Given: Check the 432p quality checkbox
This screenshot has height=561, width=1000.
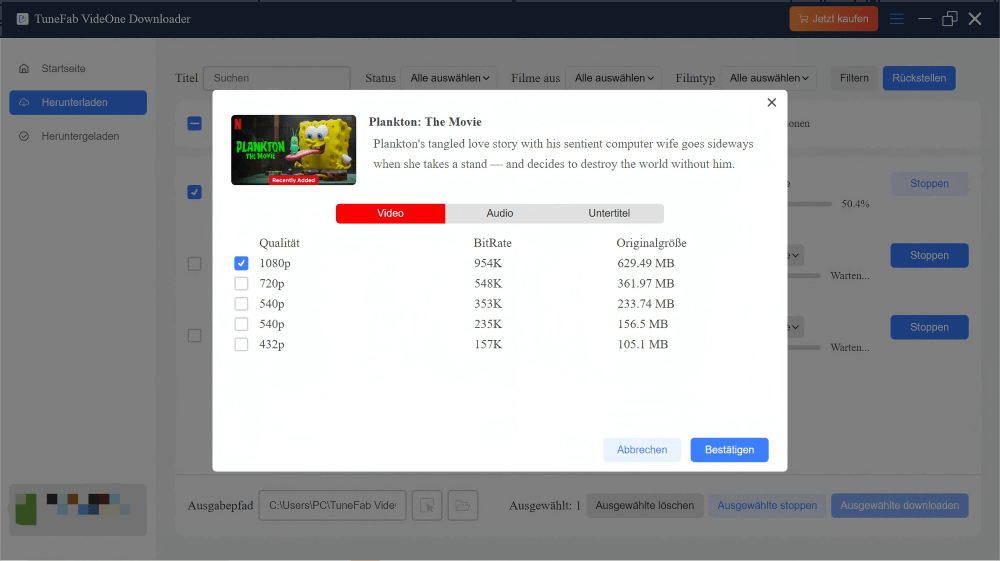Looking at the screenshot, I should (x=241, y=344).
